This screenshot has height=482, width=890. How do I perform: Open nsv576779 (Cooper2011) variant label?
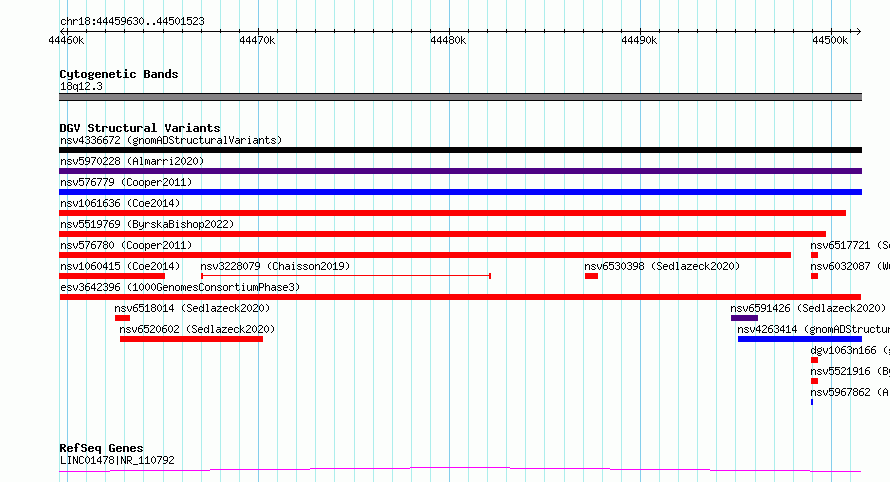coord(126,182)
